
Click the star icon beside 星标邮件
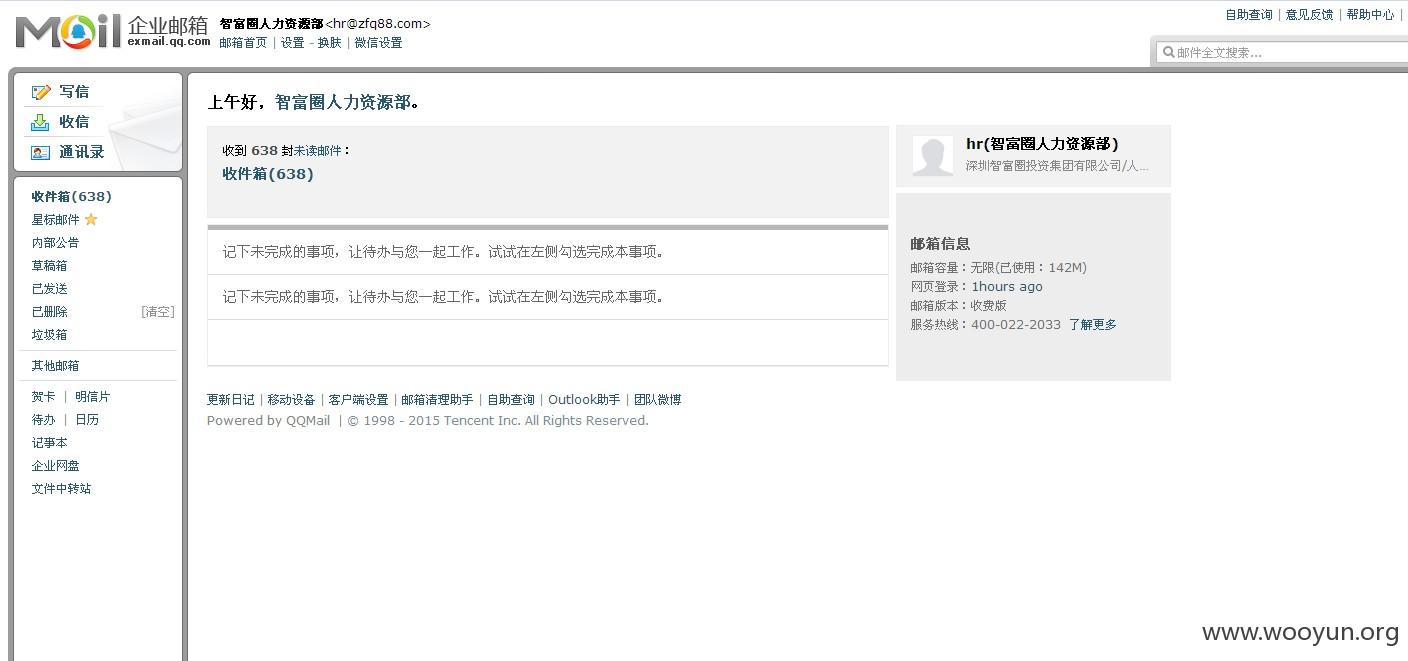[x=91, y=219]
